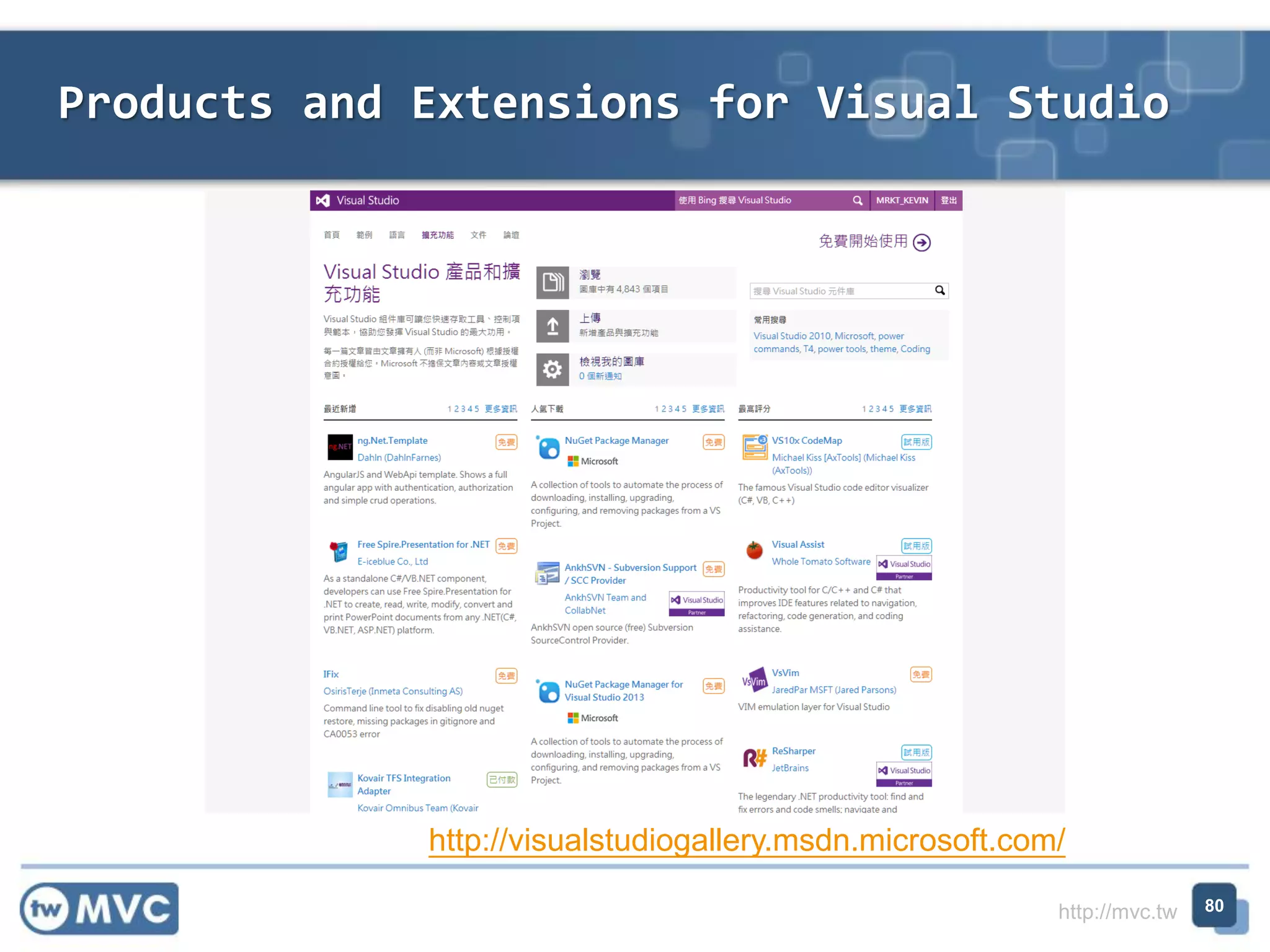Click Visual Assist tomato icon

(x=755, y=550)
